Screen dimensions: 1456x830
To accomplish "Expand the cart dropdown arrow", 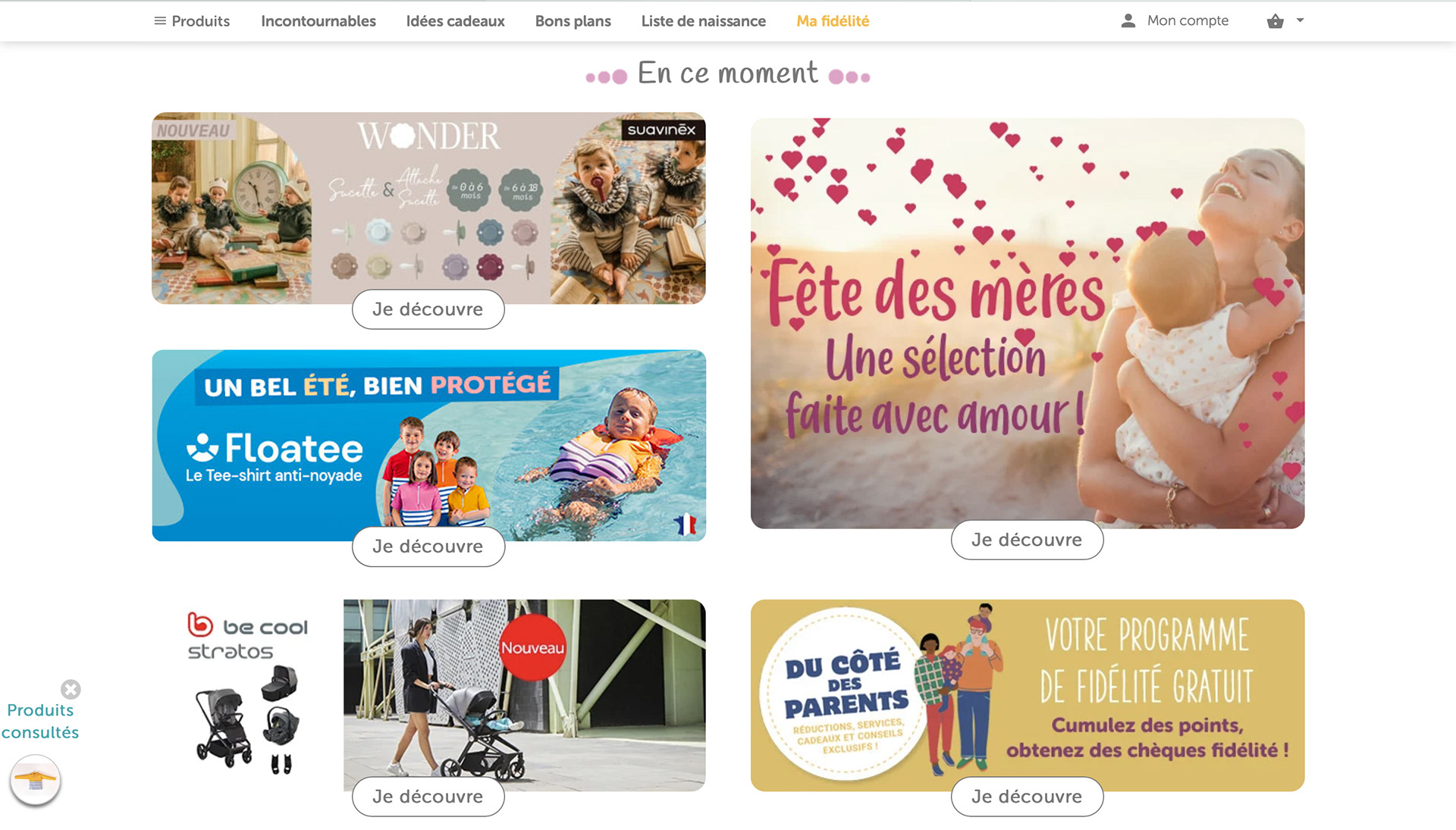I will coord(1300,20).
